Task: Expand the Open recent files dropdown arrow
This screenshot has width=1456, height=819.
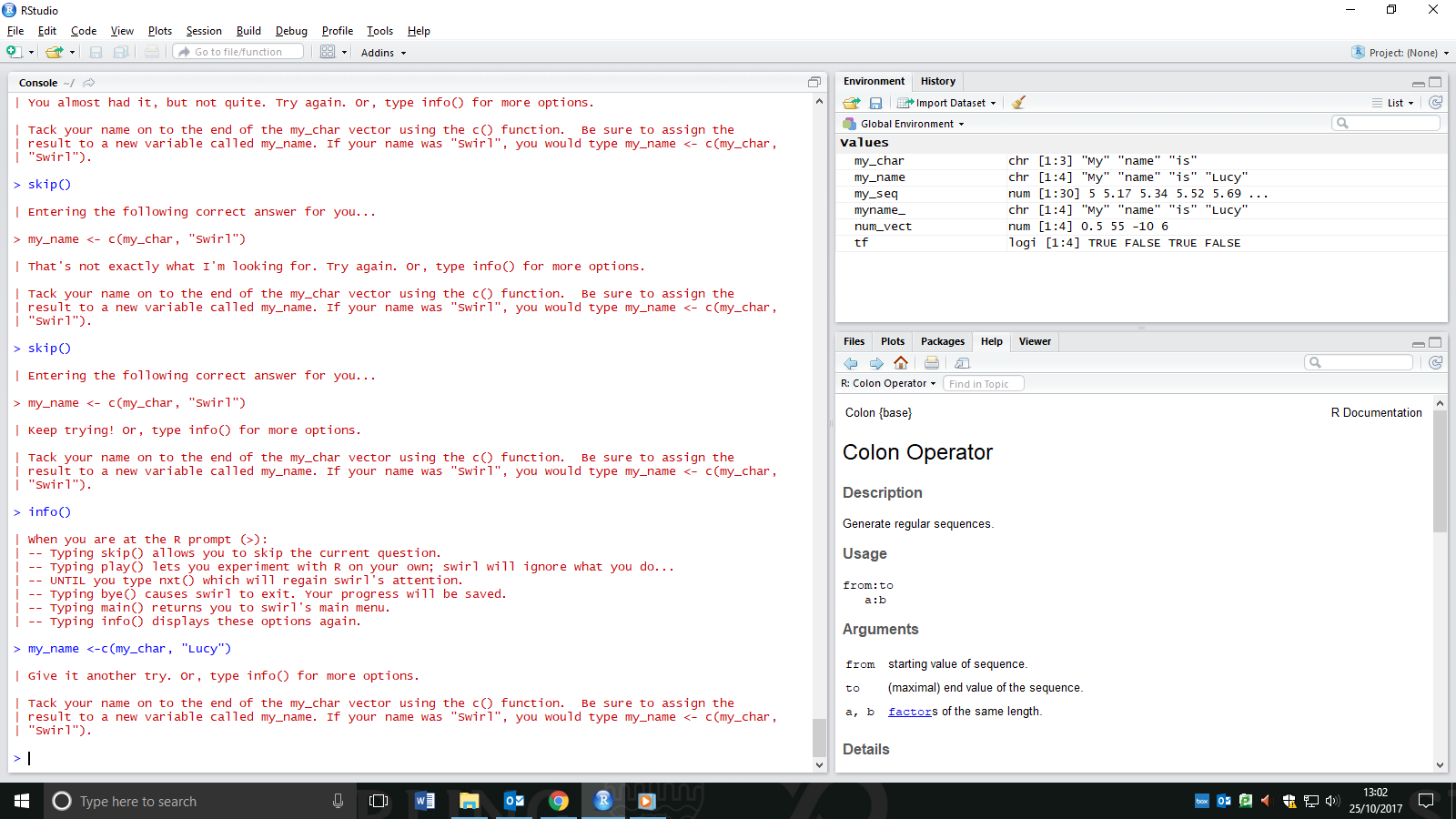Action: pos(72,53)
